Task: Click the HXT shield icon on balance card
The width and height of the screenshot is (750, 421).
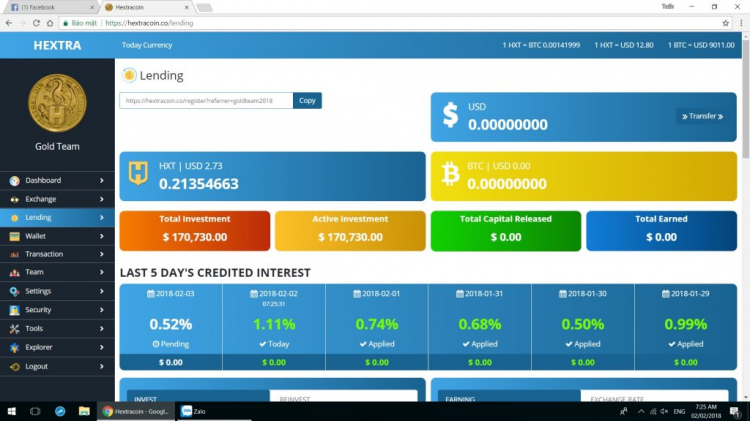Action: coord(138,173)
